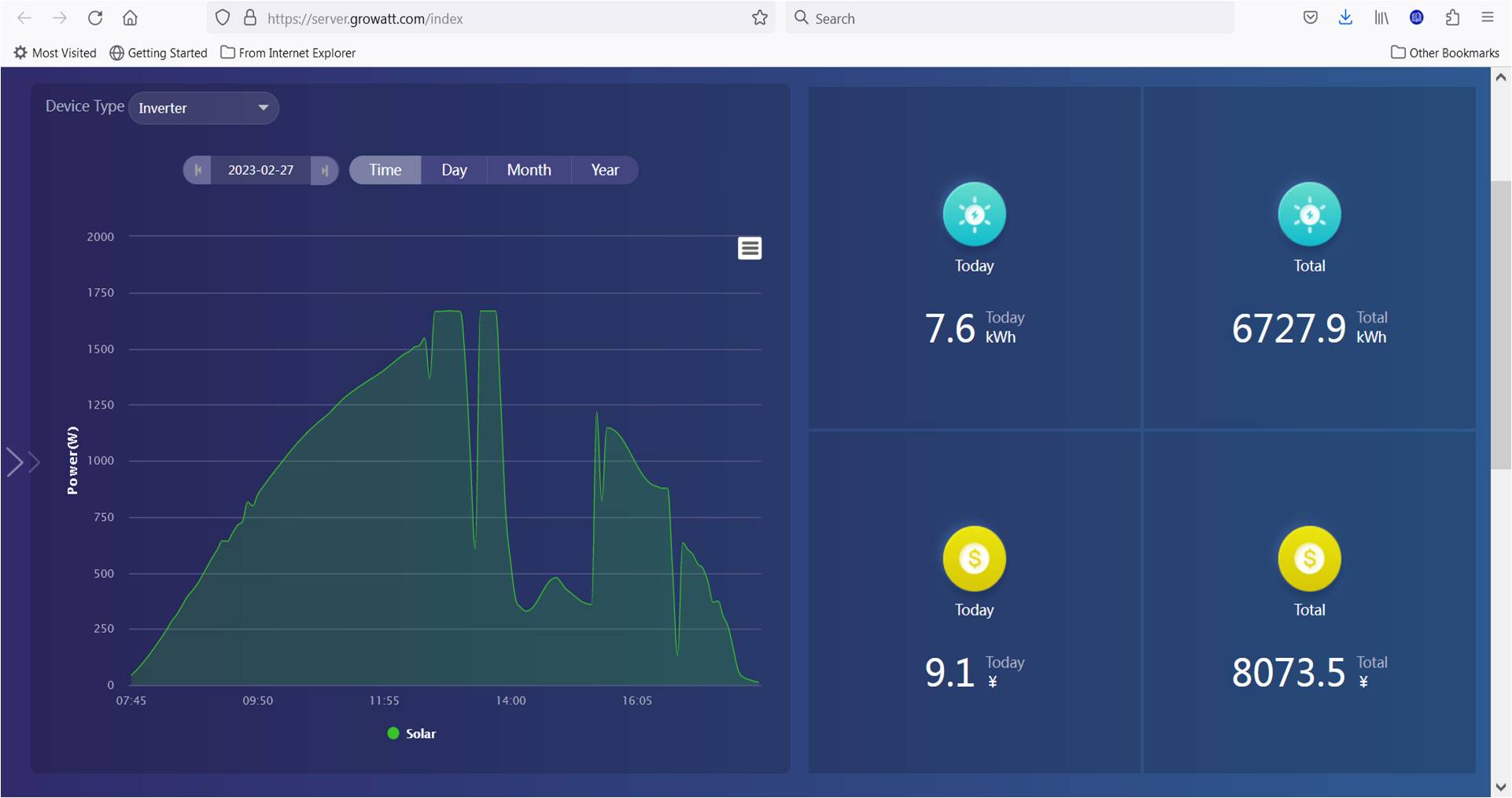This screenshot has height=798, width=1512.
Task: Click the 2023-02-27 date field
Action: click(260, 170)
